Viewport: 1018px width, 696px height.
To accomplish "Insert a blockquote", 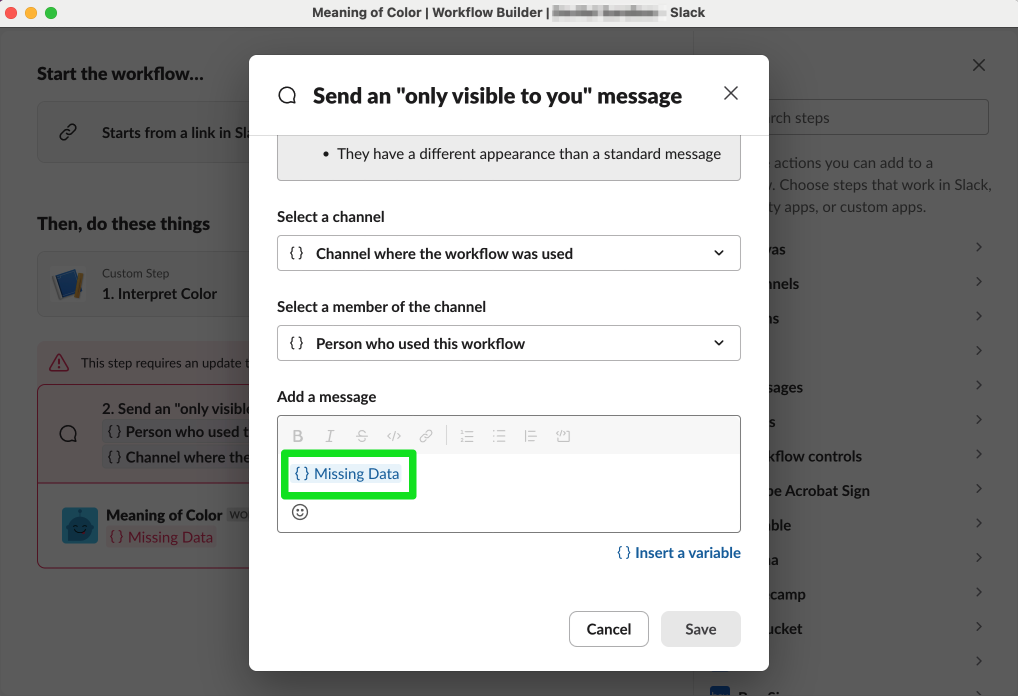I will tap(531, 435).
